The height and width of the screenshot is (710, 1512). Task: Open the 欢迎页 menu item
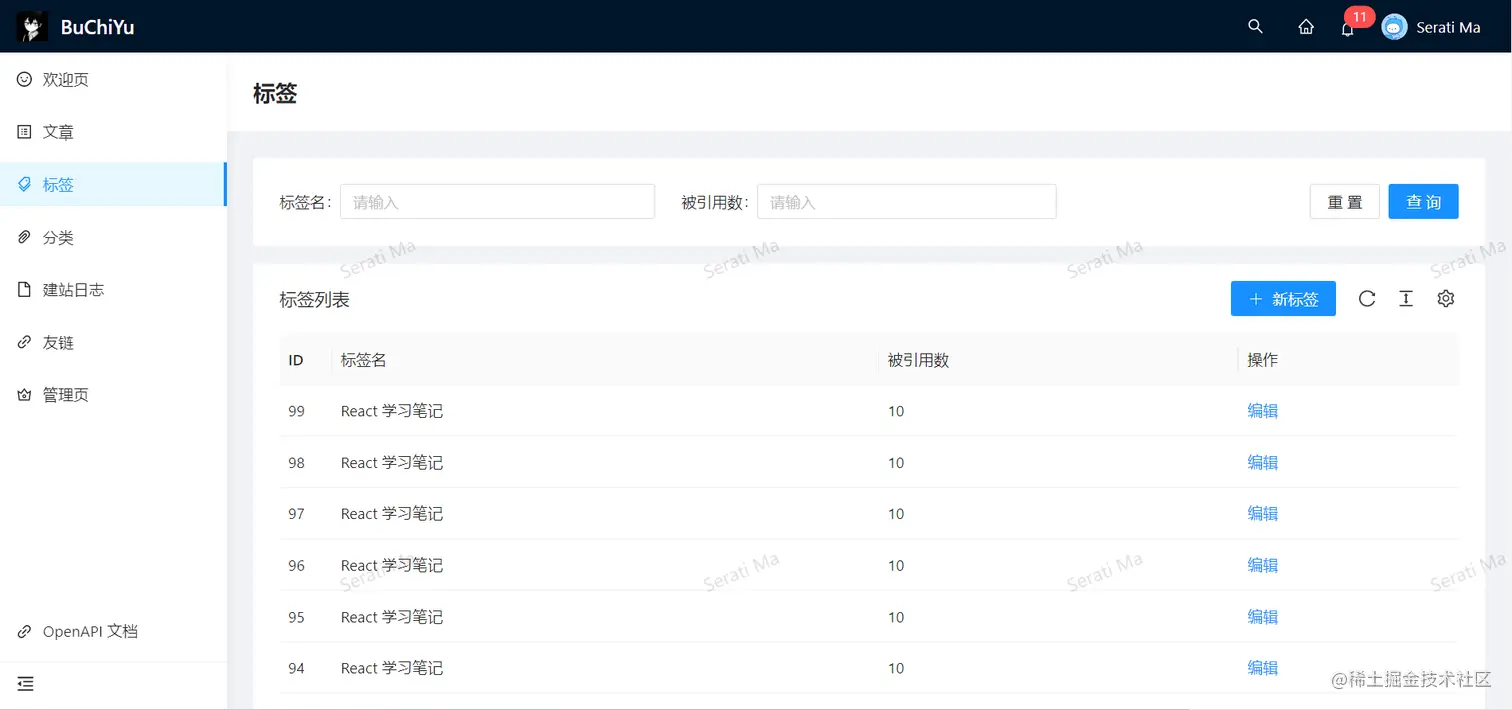click(x=113, y=79)
